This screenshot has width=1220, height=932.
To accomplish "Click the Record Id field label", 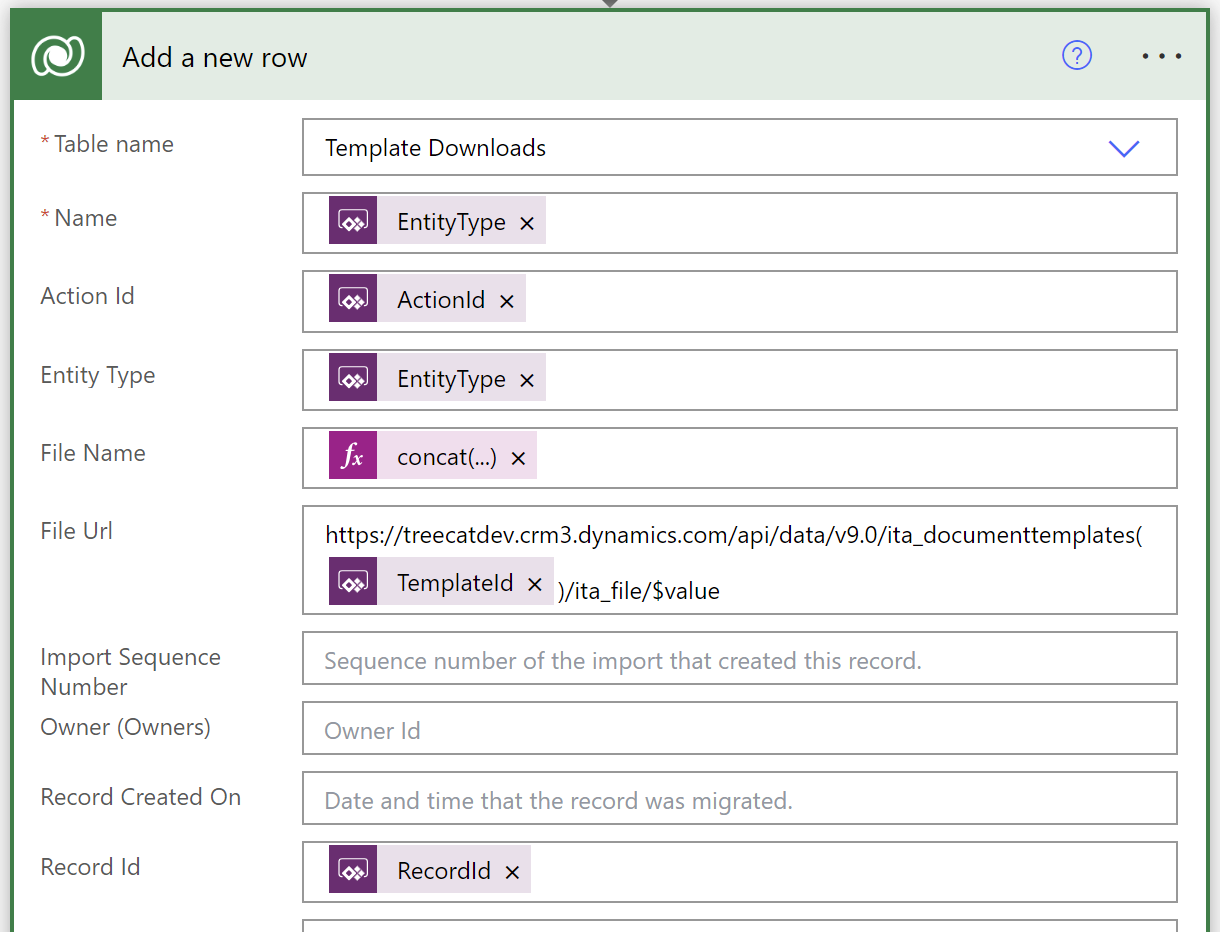I will pyautogui.click(x=90, y=867).
